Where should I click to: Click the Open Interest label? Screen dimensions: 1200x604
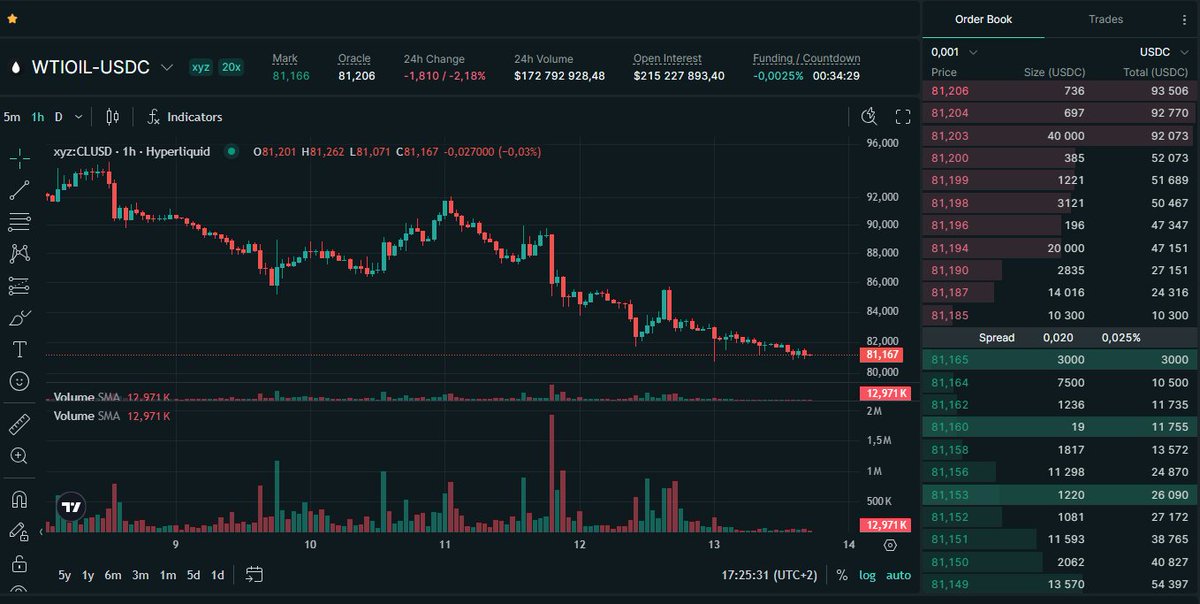[667, 59]
